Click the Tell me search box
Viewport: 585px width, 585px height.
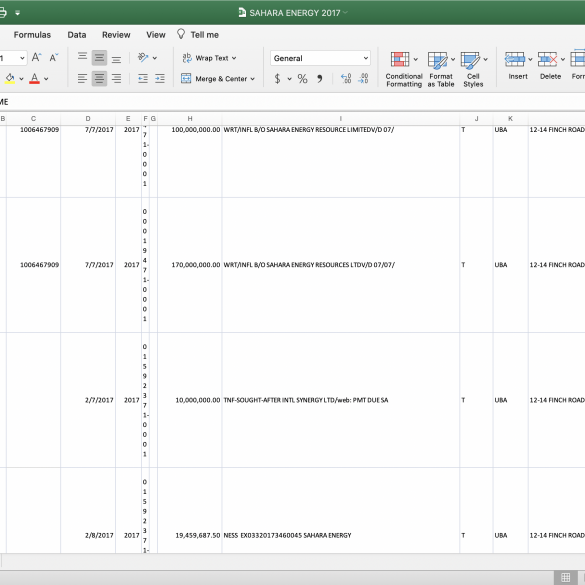(198, 35)
